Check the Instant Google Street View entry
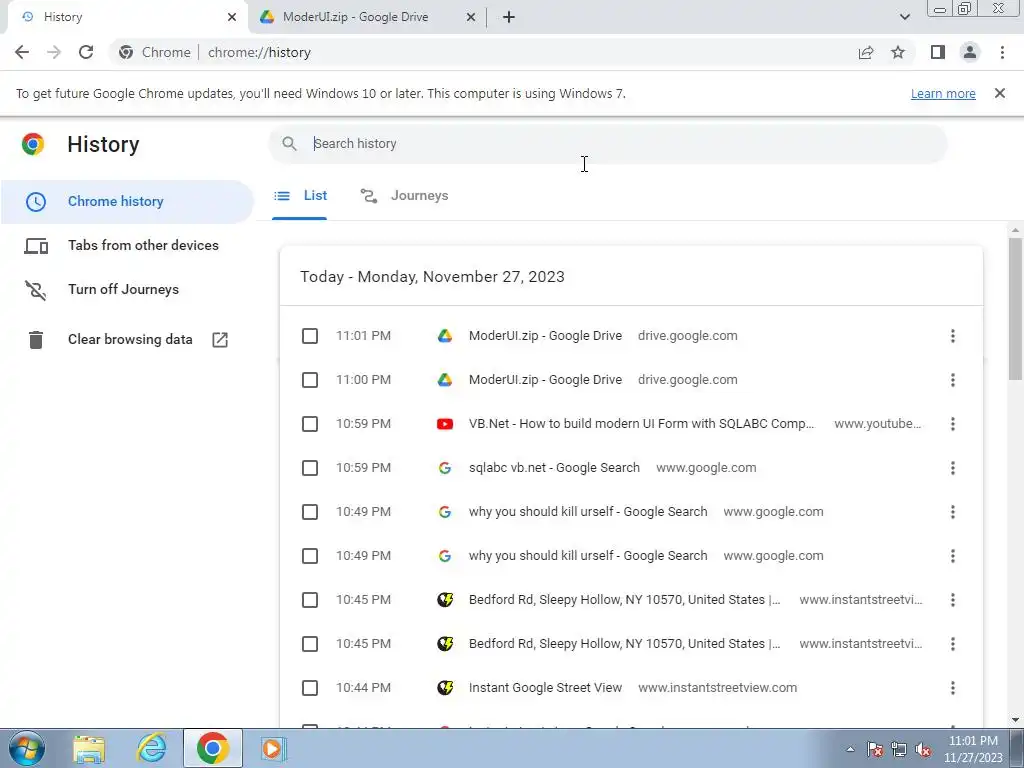 click(310, 688)
